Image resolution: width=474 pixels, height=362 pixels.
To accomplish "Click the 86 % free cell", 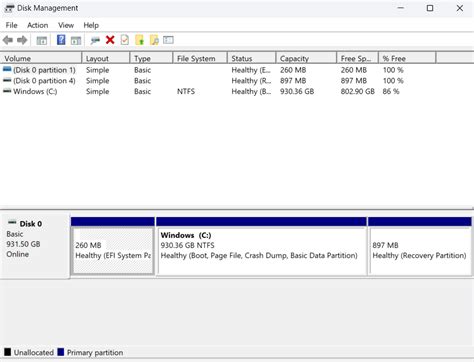I will tap(391, 91).
